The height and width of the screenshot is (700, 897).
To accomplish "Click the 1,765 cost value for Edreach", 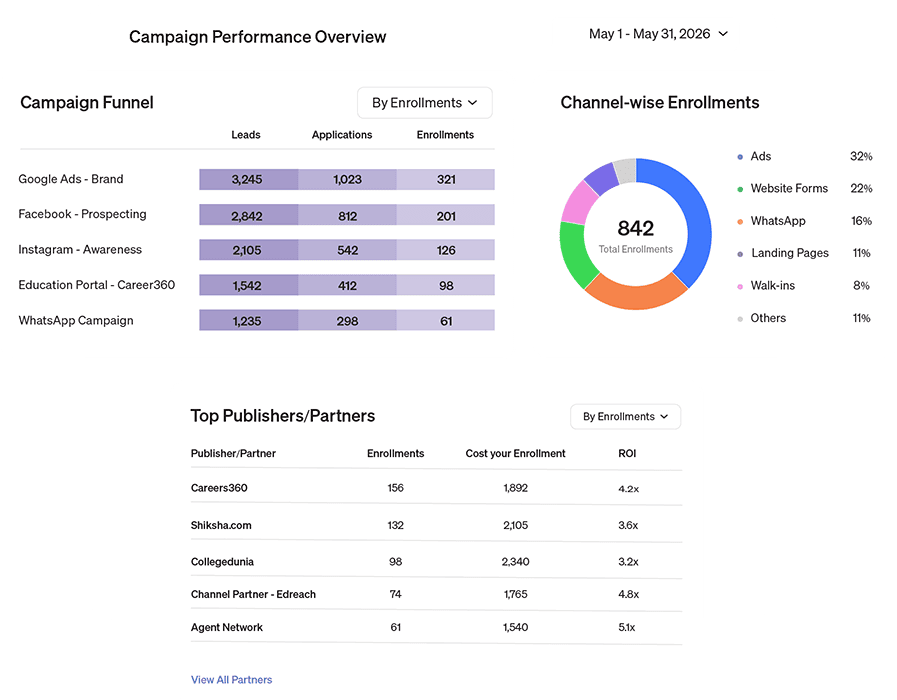I will (515, 594).
